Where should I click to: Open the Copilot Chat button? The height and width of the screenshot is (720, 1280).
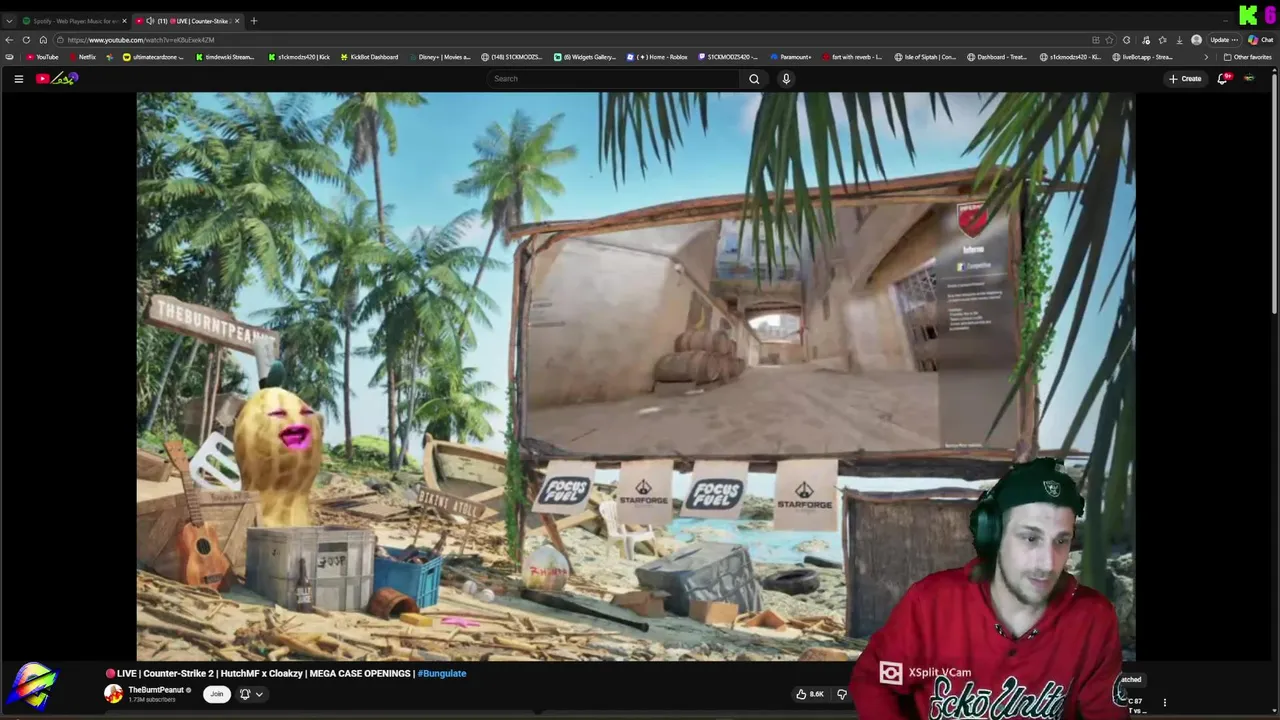click(1260, 40)
